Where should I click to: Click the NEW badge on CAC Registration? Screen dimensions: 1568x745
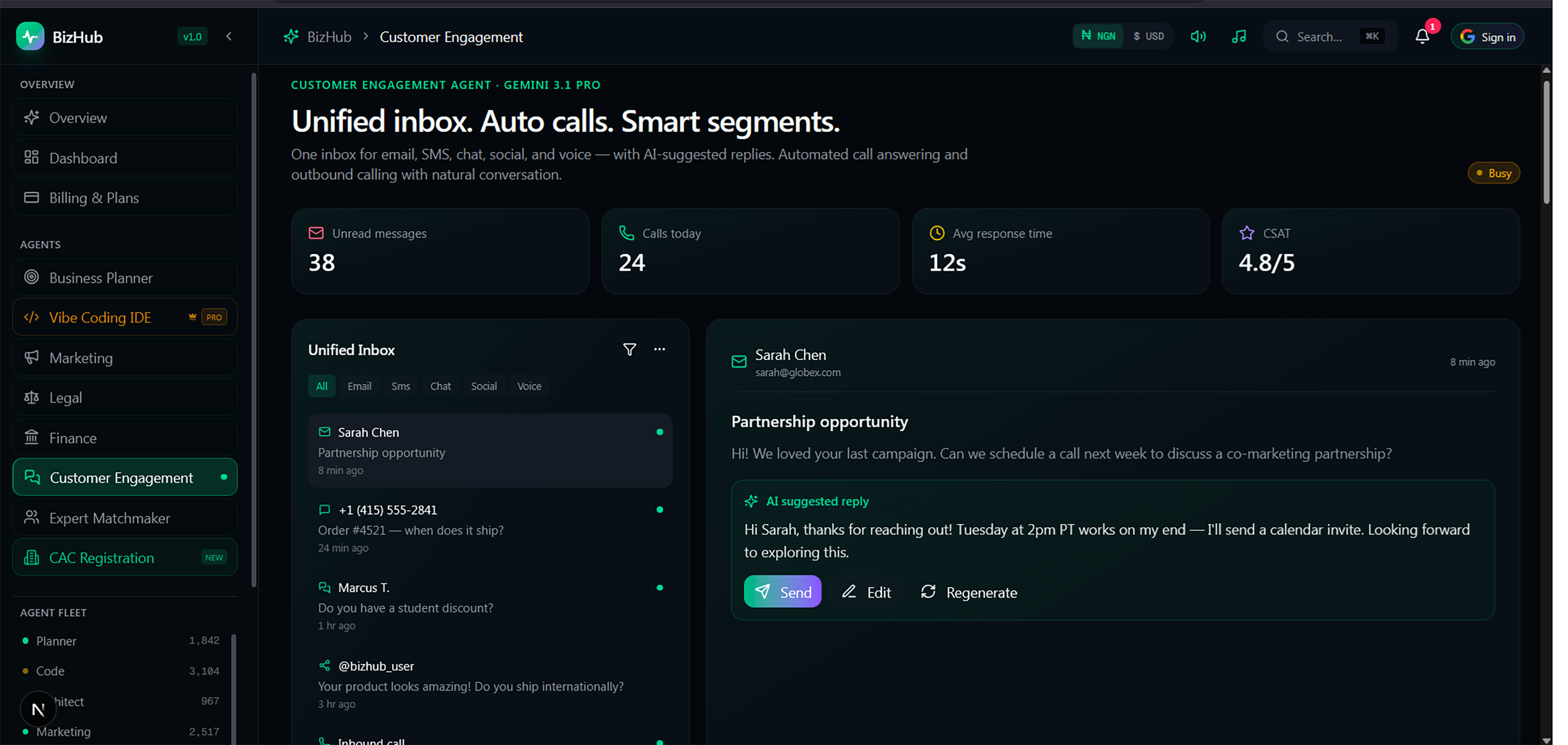pyautogui.click(x=214, y=558)
